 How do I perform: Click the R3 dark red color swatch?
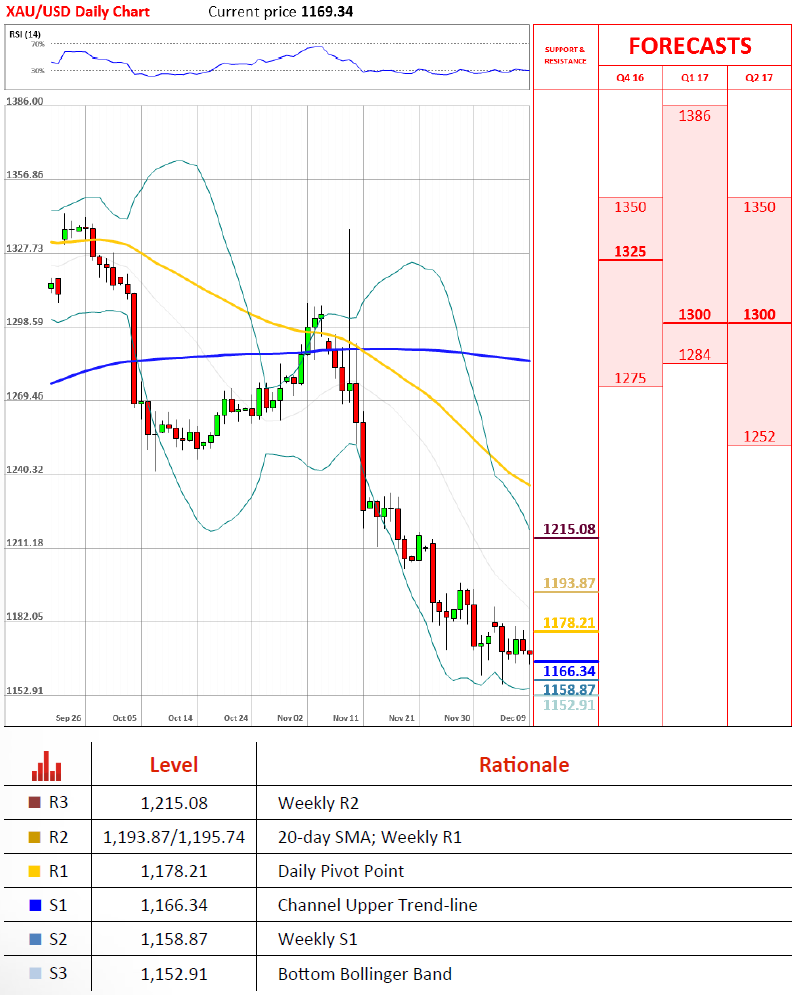[35, 803]
